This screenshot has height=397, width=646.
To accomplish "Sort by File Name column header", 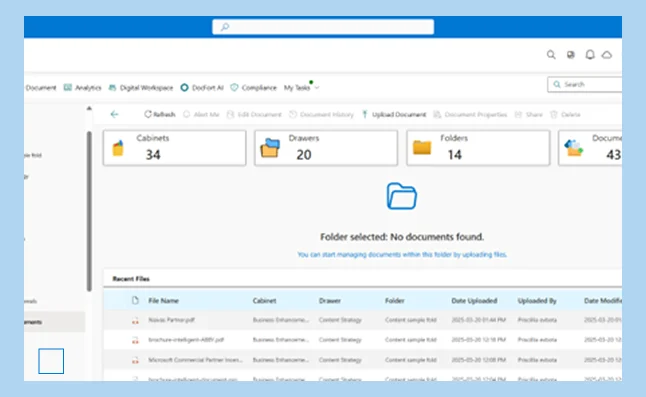I will click(x=163, y=301).
